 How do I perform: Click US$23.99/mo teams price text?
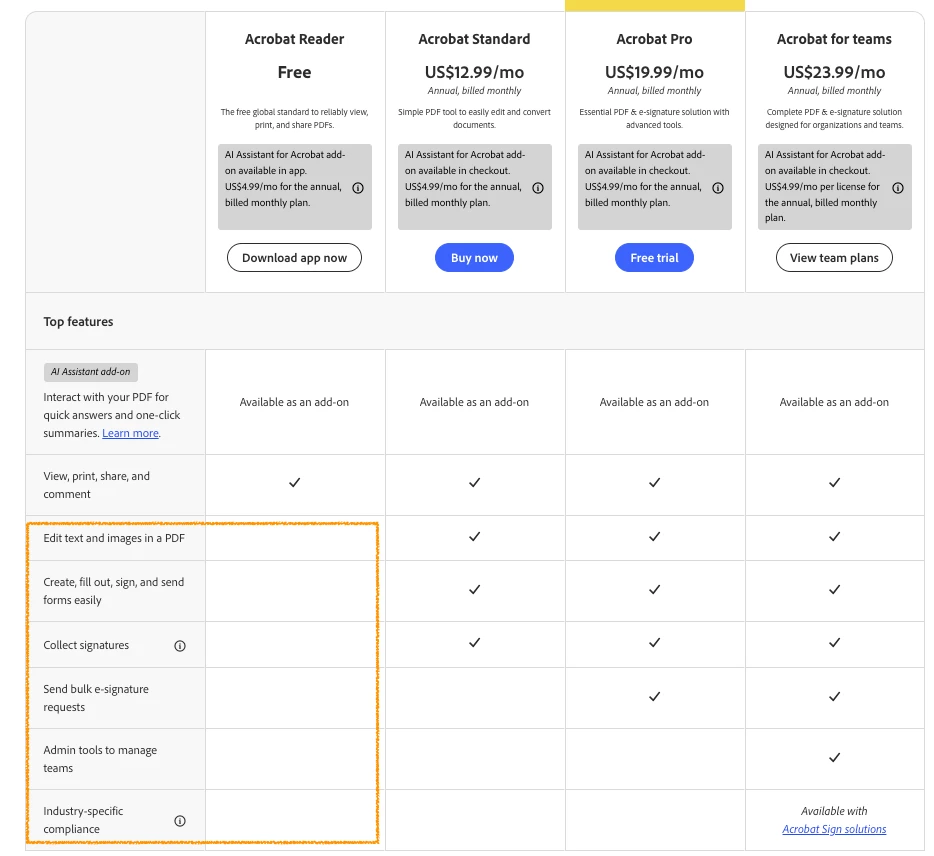834,72
